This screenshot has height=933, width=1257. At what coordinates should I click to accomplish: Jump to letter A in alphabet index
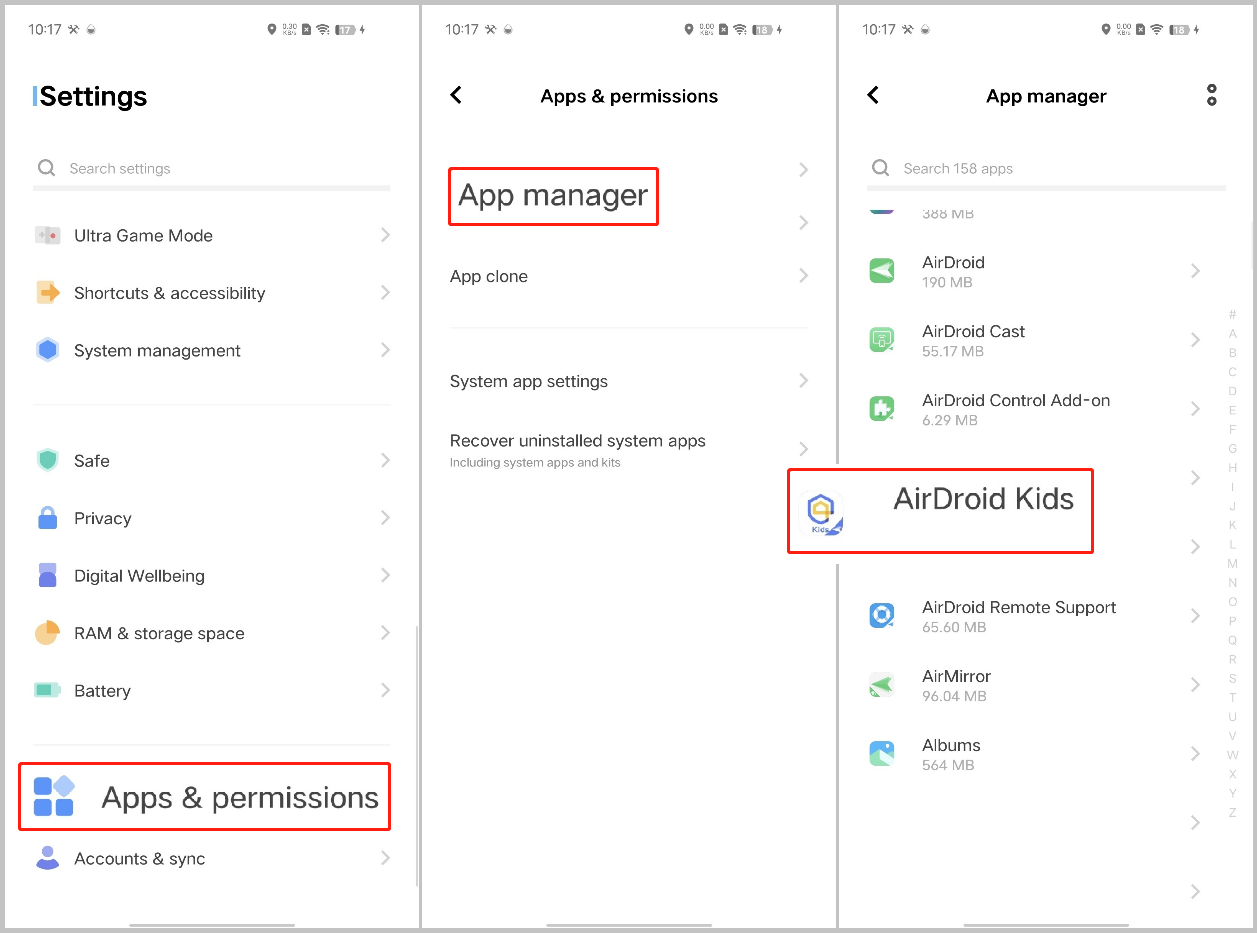tap(1232, 334)
